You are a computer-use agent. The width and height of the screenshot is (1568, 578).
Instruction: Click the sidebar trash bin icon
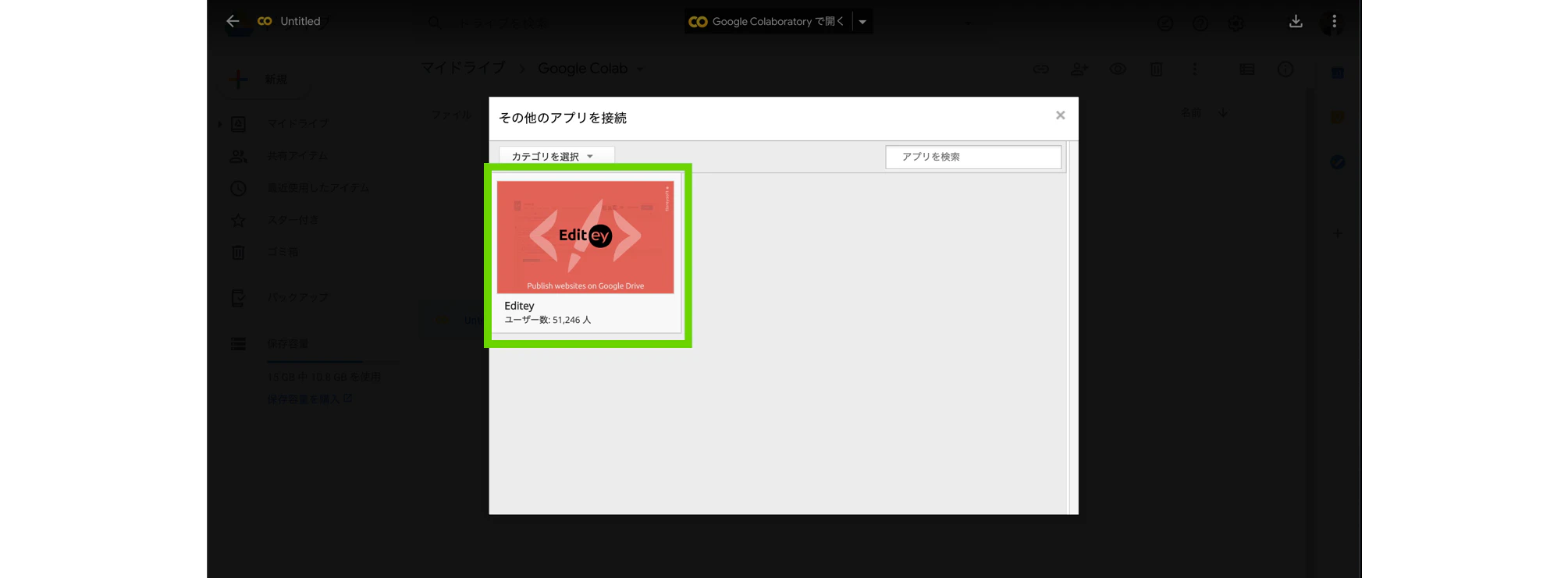(238, 252)
